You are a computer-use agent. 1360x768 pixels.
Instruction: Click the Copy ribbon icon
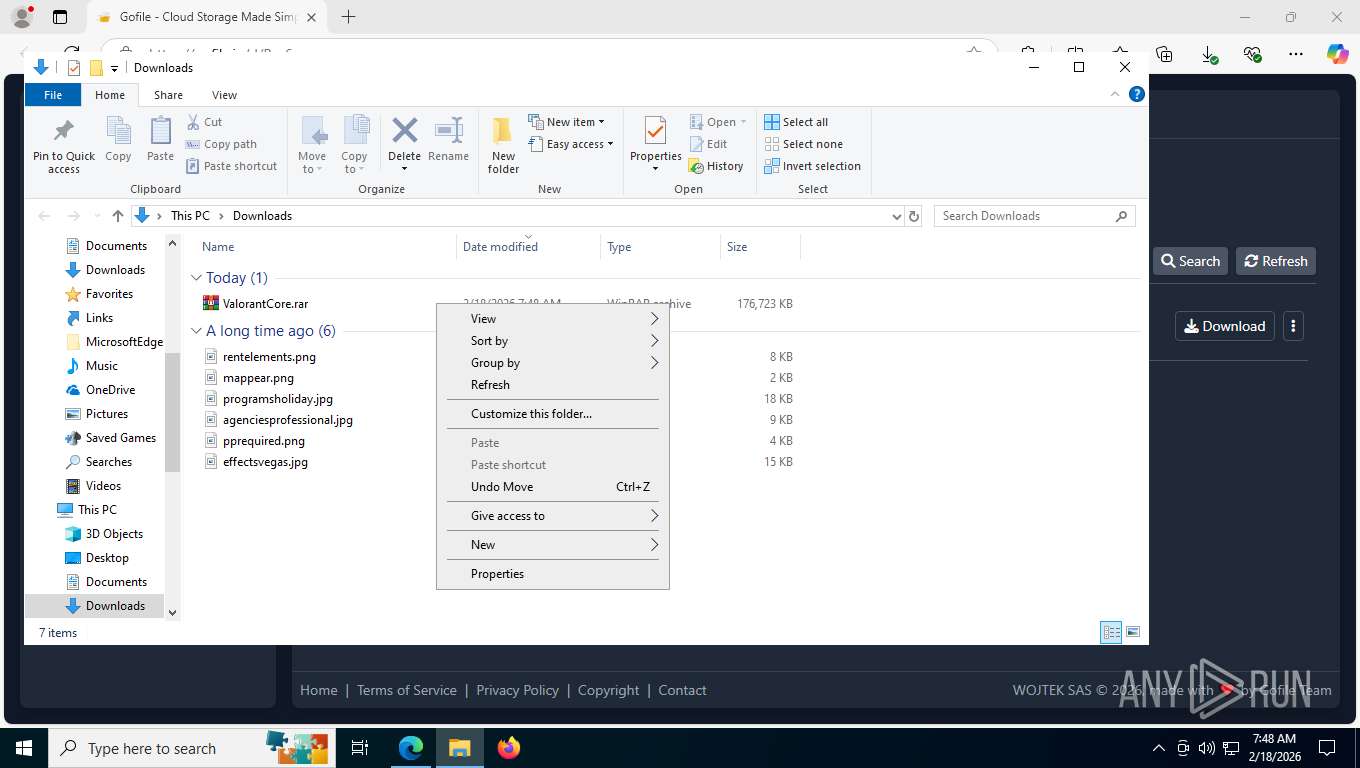click(118, 139)
